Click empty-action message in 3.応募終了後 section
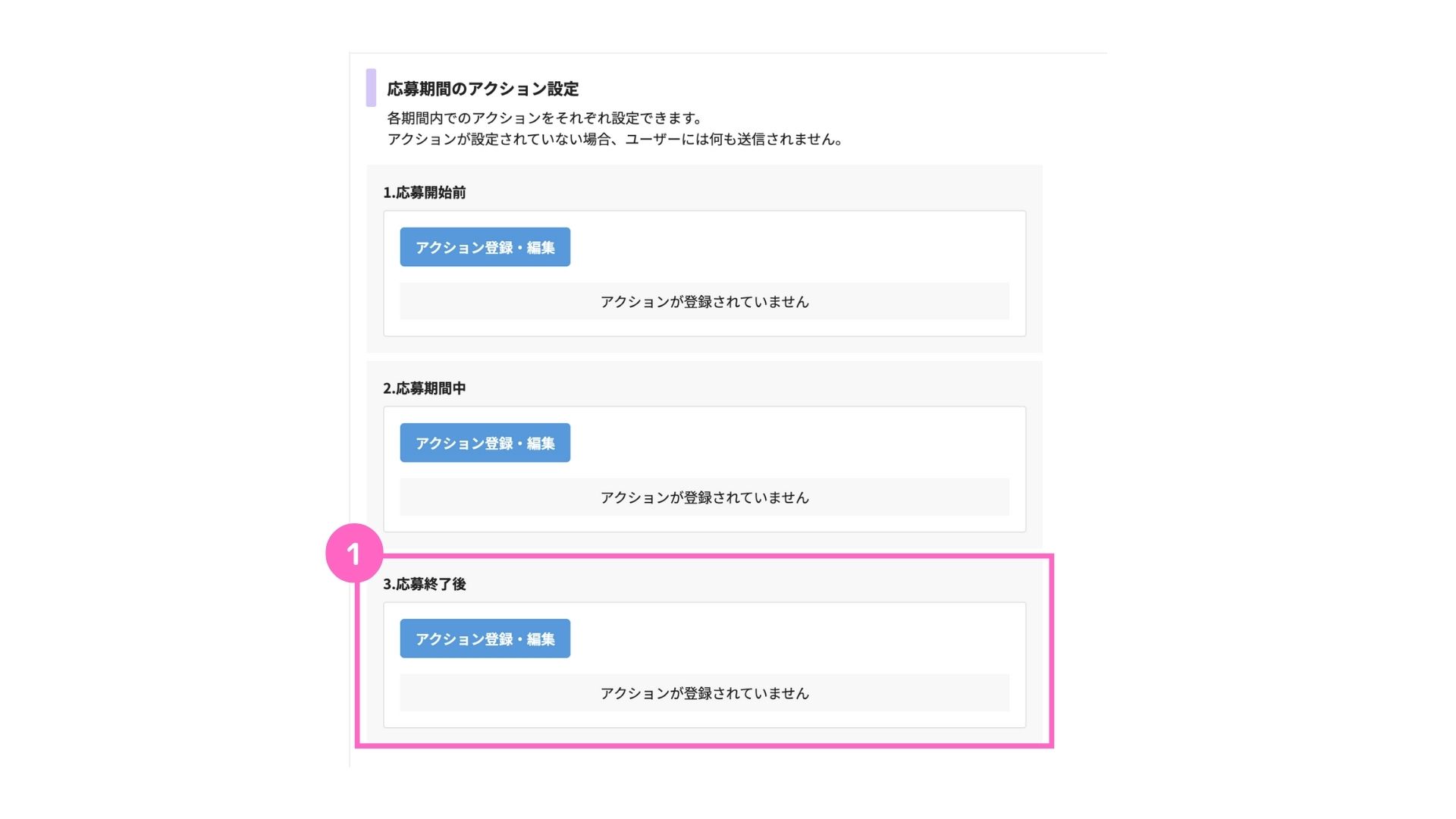 704,692
